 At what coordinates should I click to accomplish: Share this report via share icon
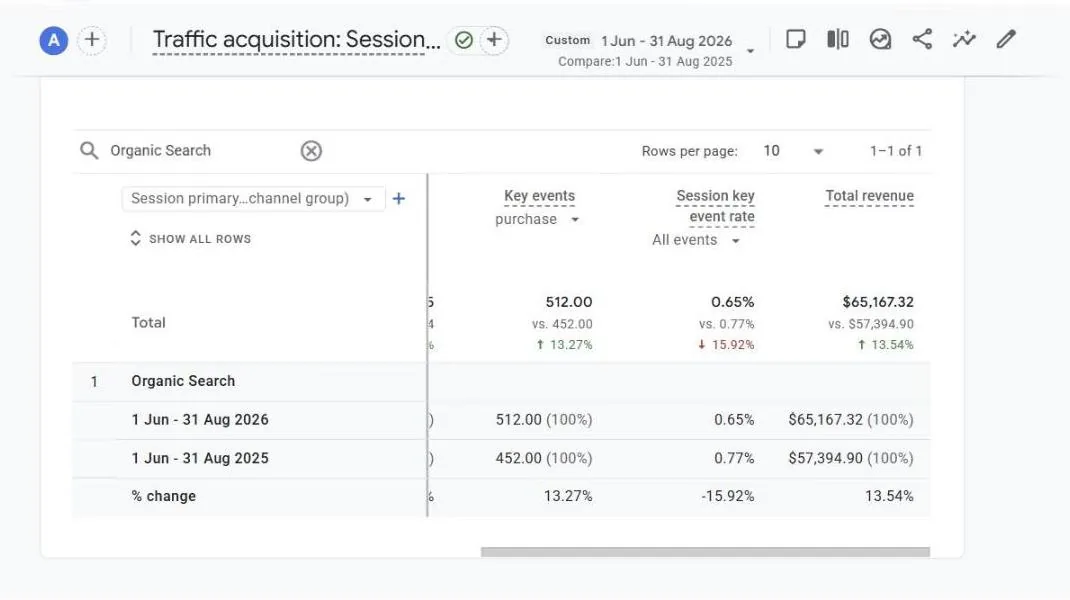pyautogui.click(x=922, y=39)
